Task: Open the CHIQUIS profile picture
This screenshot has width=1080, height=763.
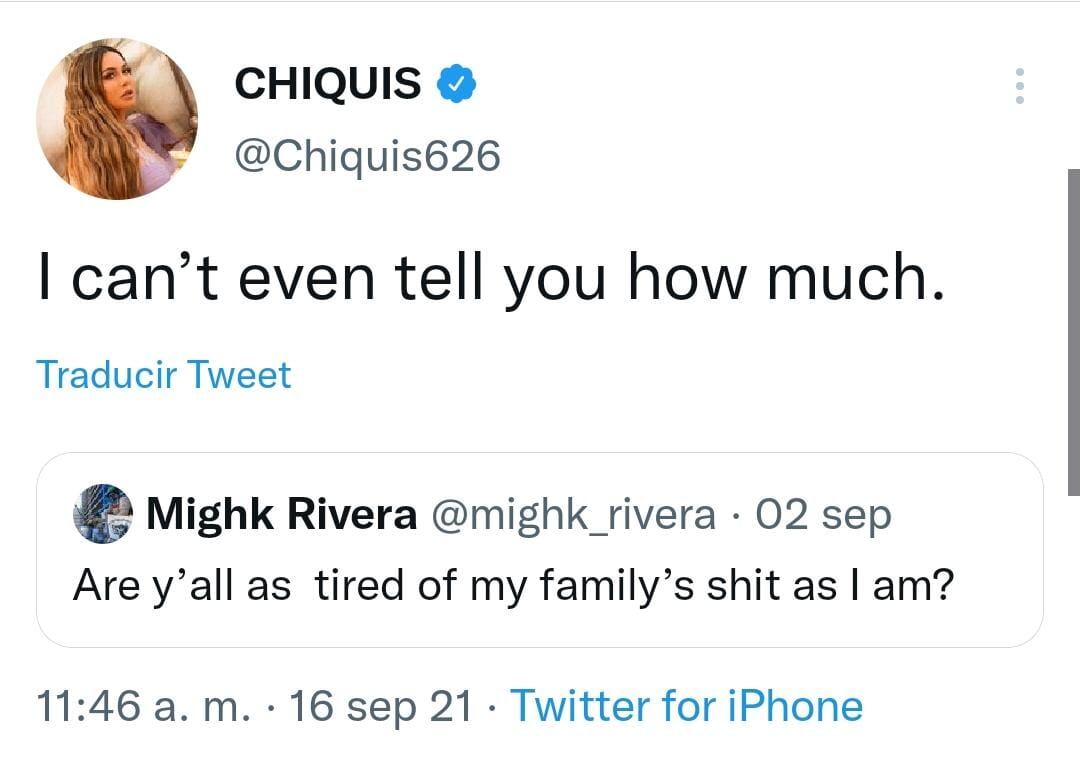Action: (117, 119)
